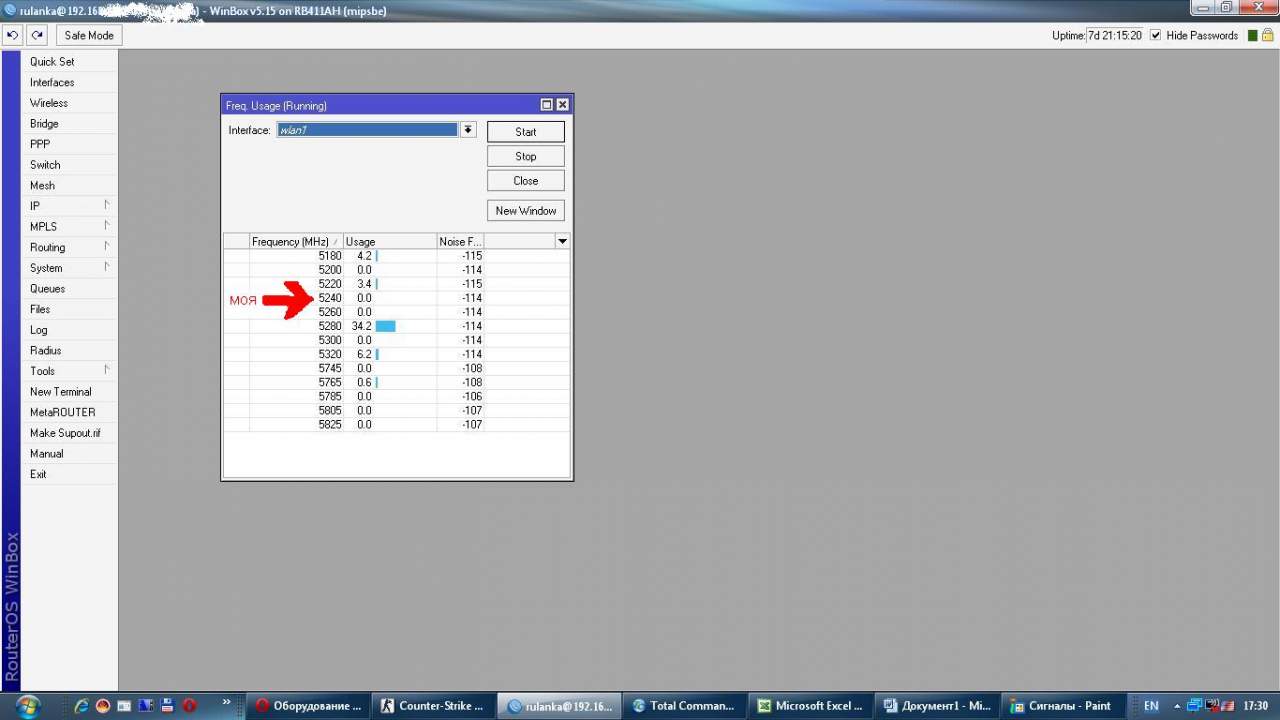Click the system clock showing 17:30
1280x720 pixels.
1255,706
